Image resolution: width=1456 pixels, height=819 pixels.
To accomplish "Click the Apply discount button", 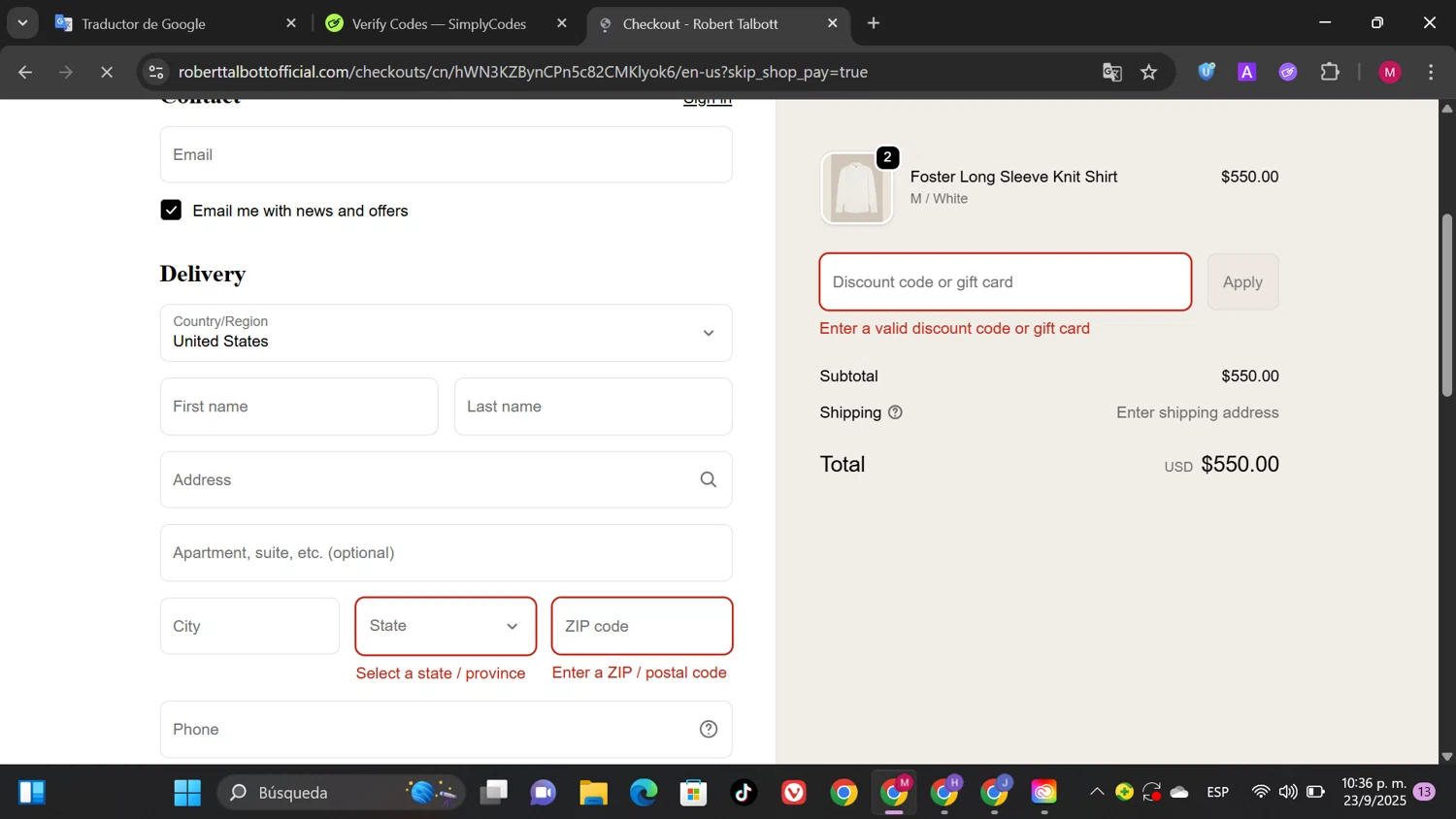I will click(1242, 282).
